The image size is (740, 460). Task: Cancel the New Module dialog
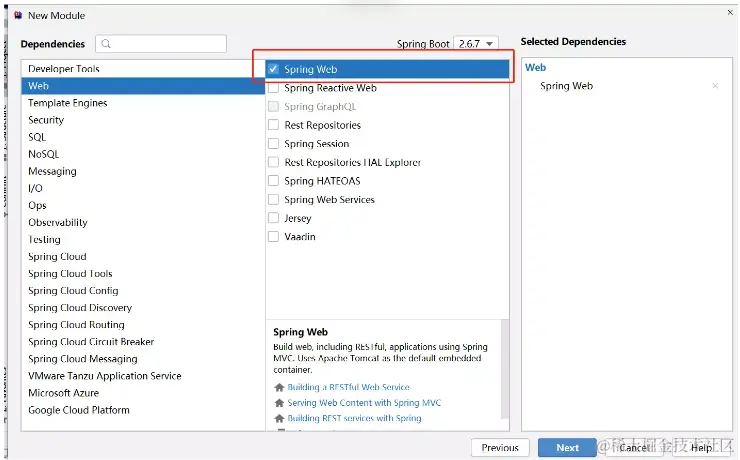tap(635, 447)
